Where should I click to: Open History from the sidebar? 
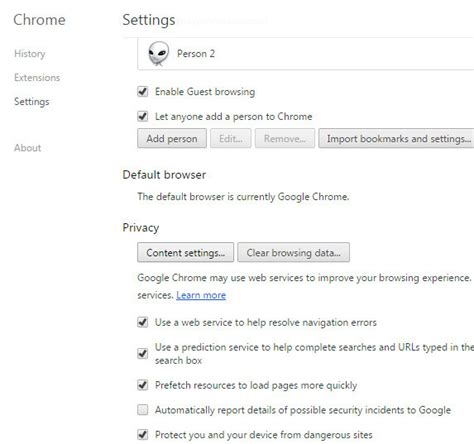coord(30,54)
